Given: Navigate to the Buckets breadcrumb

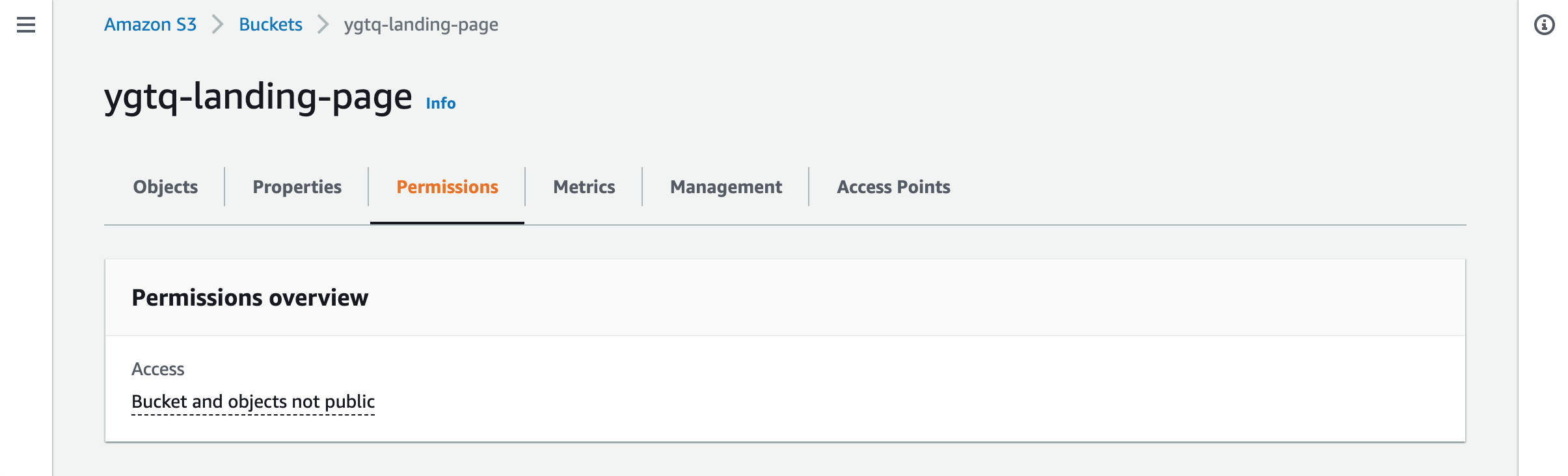Looking at the screenshot, I should [271, 25].
